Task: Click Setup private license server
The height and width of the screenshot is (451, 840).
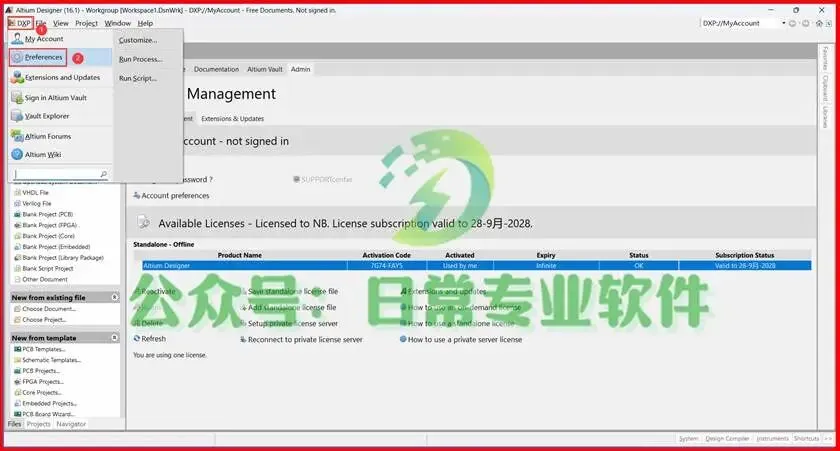Action: [x=292, y=324]
